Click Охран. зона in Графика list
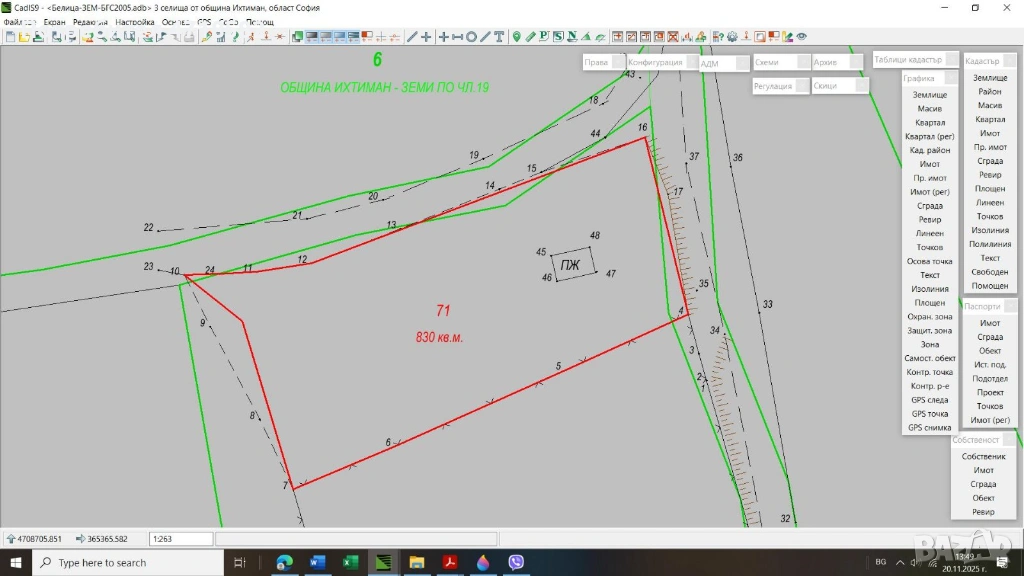 click(929, 317)
